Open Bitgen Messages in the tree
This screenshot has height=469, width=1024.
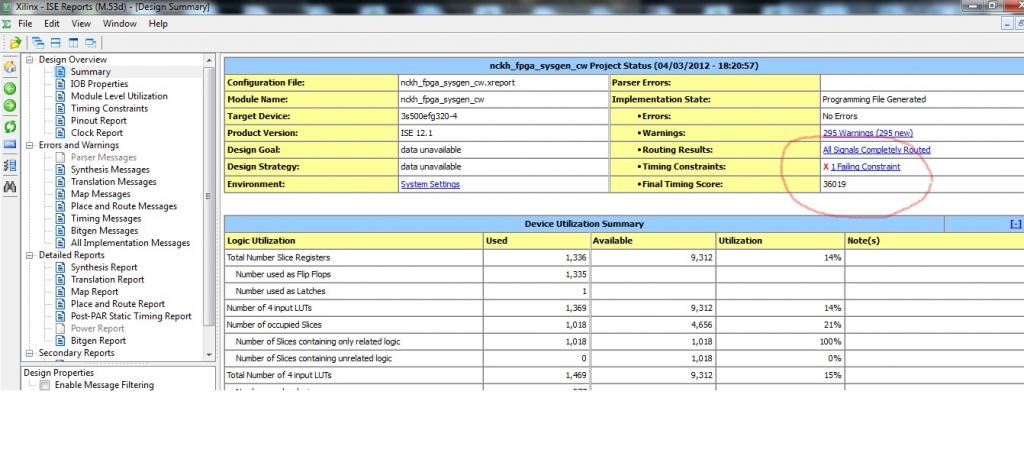click(x=104, y=231)
